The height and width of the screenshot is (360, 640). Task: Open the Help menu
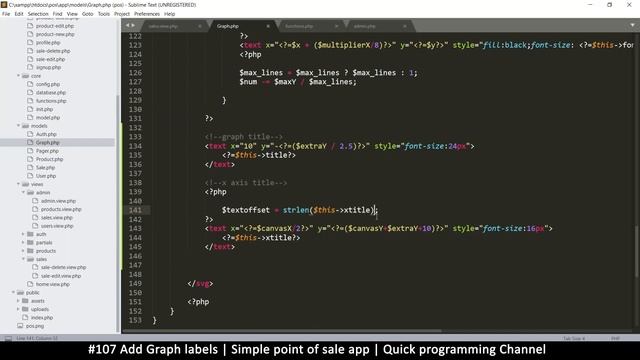(x=169, y=14)
